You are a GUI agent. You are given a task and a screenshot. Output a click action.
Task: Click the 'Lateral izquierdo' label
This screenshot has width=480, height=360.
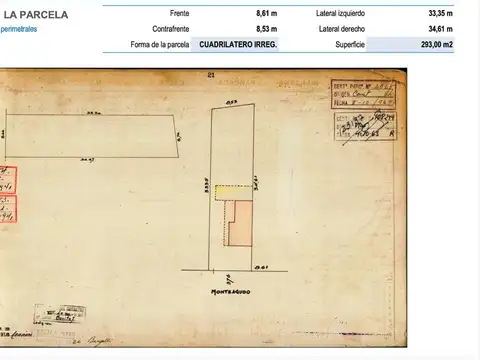340,13
